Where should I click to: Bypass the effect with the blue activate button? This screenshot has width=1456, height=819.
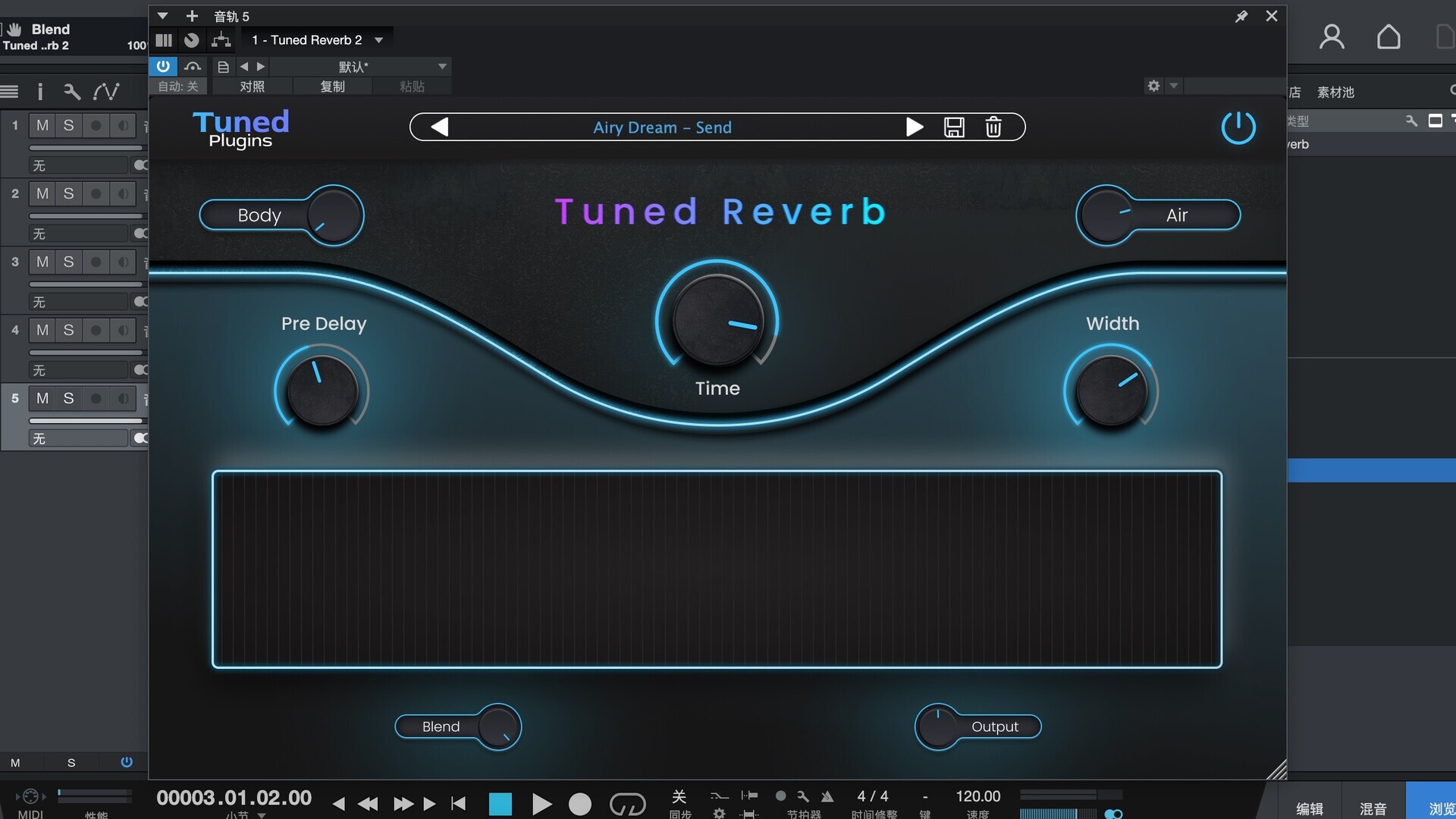click(163, 66)
